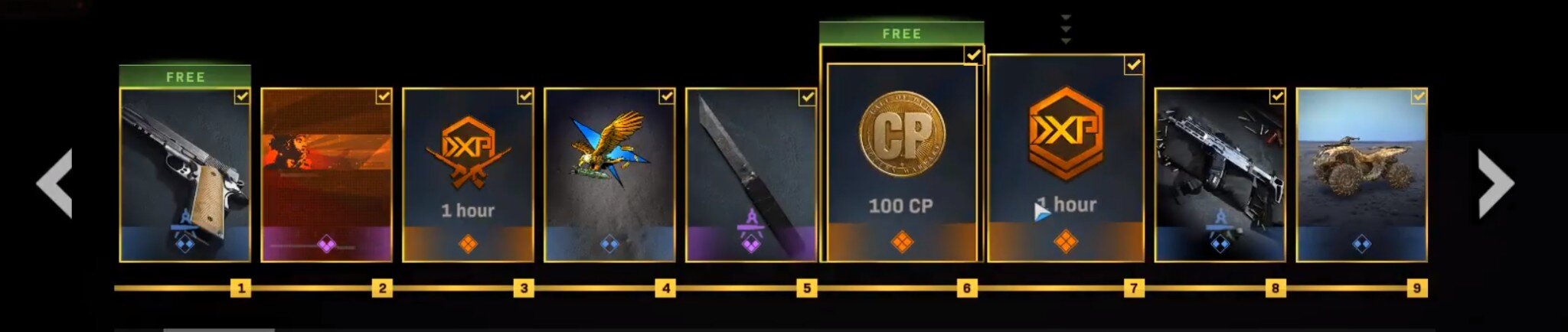
Task: Click the down chevrons above tier 7 card
Action: [1066, 29]
